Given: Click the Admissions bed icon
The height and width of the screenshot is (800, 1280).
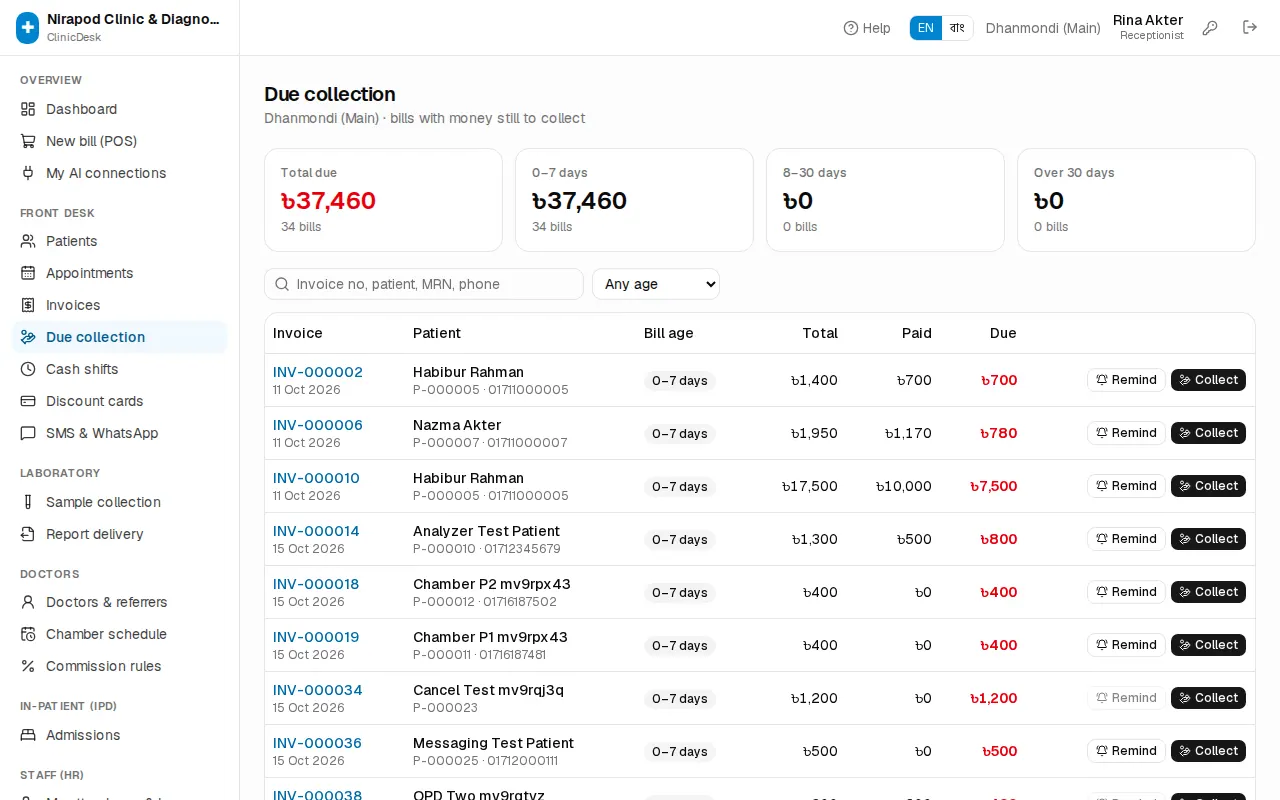Looking at the screenshot, I should (28, 735).
